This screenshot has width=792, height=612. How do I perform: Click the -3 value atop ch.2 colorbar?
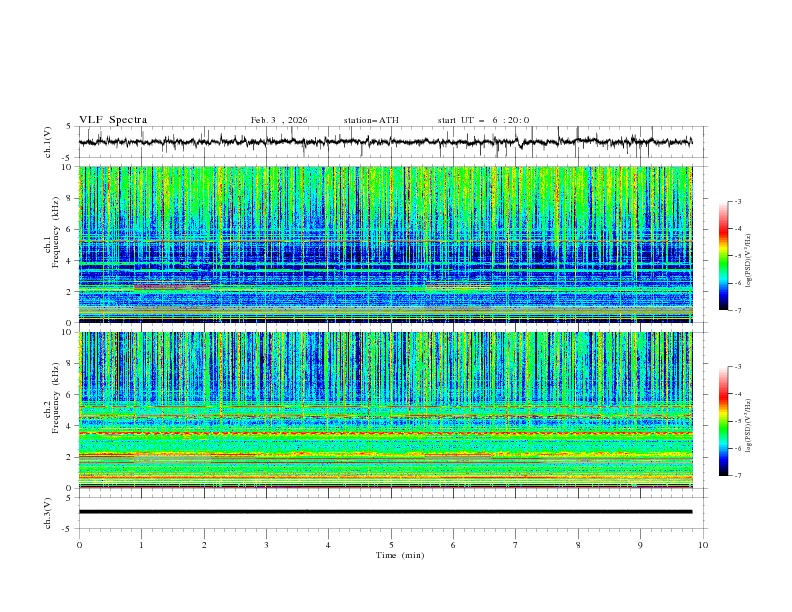pyautogui.click(x=737, y=368)
